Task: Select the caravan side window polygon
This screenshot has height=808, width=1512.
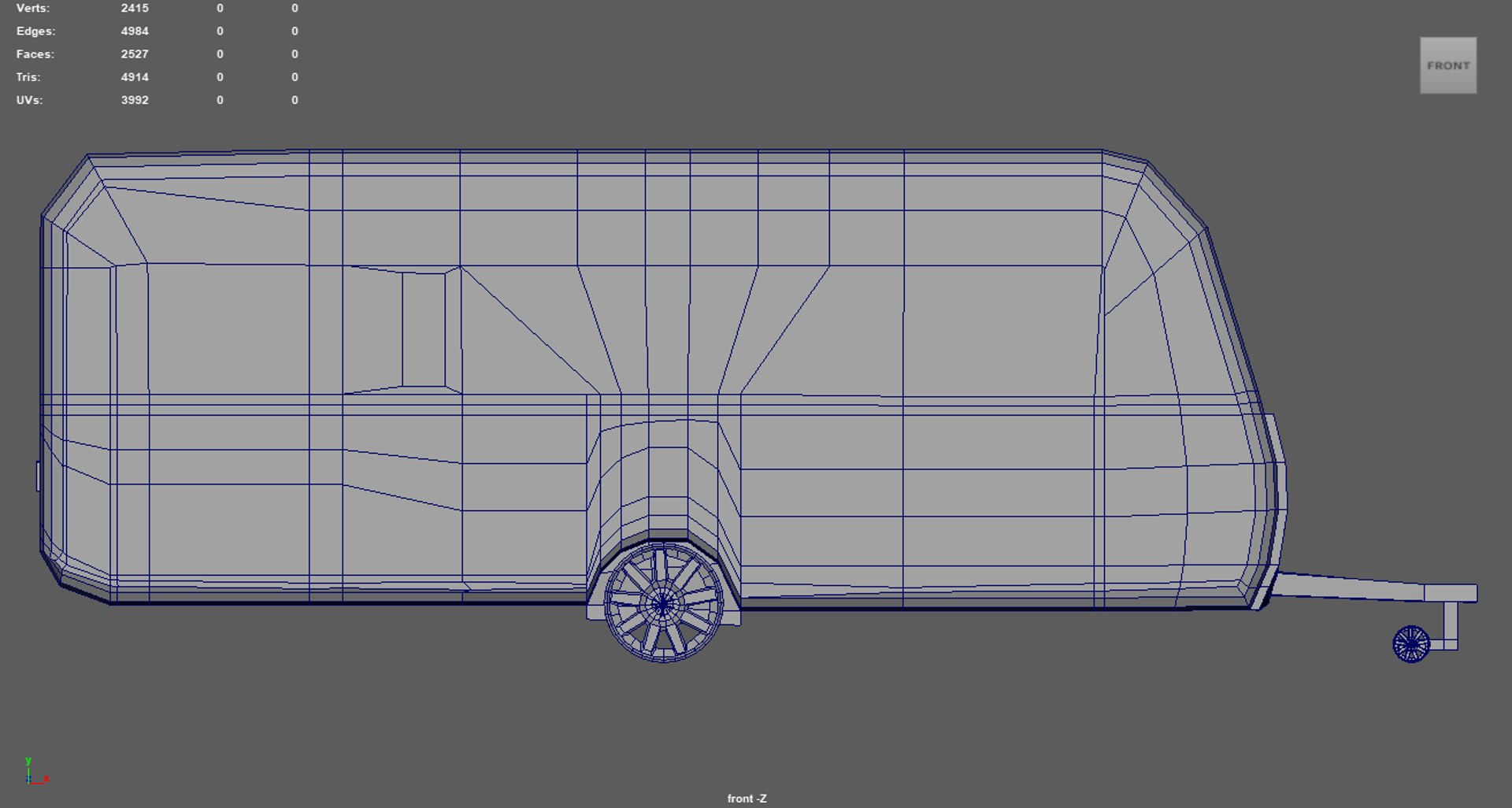Action: pos(424,330)
